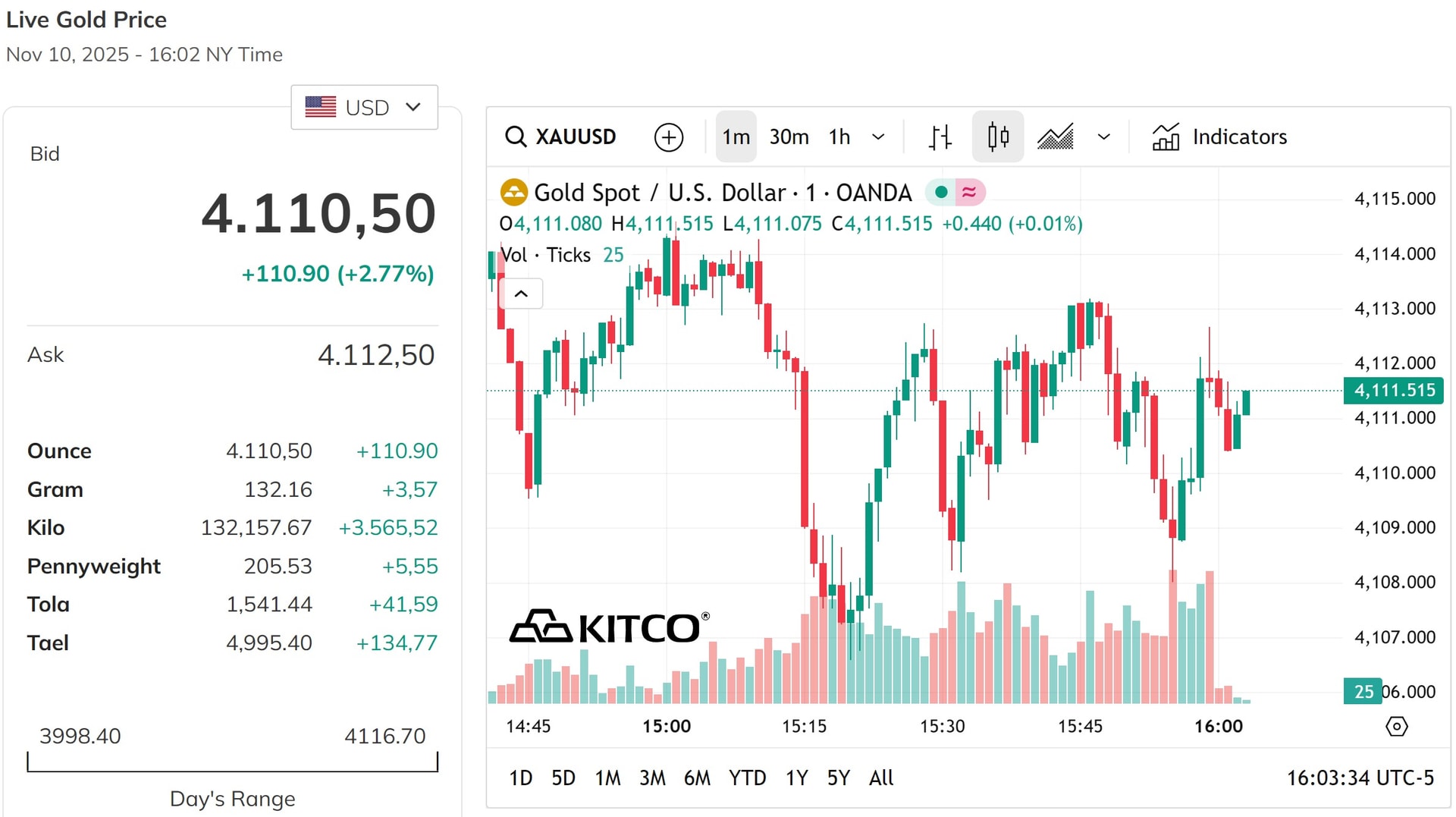Switch to the 30m timeframe
Viewport: 1456px width, 817px height.
coord(789,137)
